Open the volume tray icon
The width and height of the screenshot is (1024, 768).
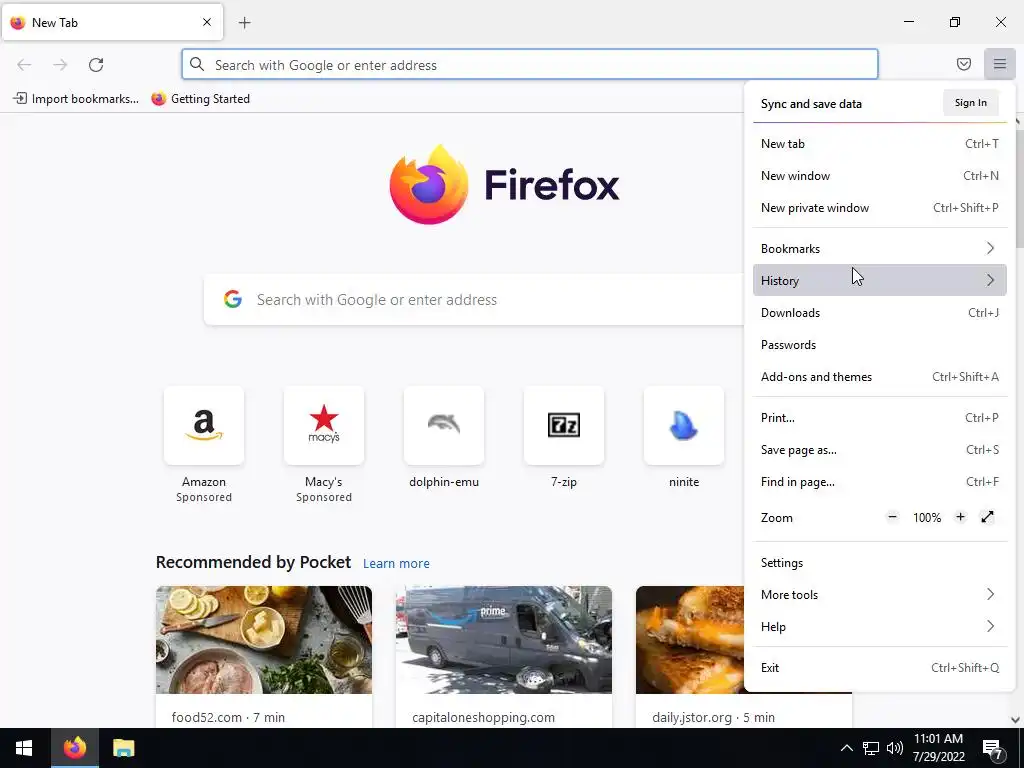click(895, 748)
